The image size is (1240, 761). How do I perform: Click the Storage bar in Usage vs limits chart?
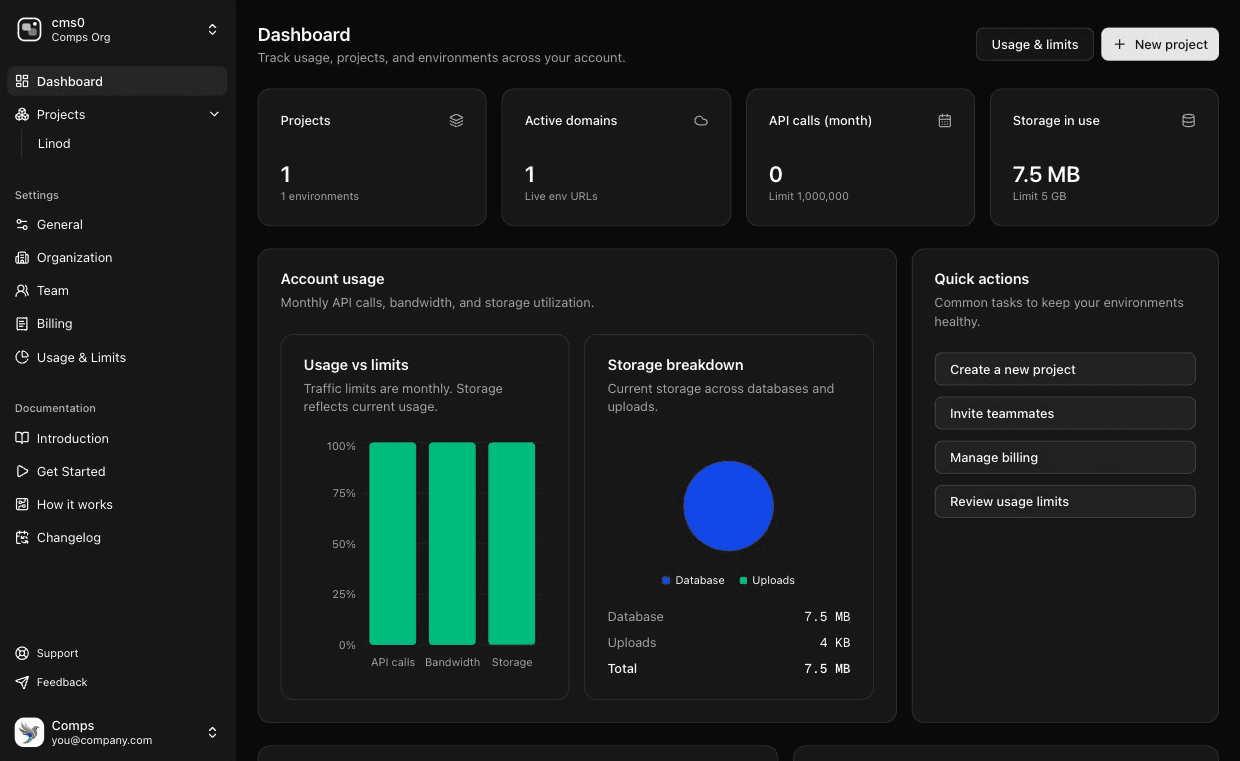pyautogui.click(x=511, y=544)
